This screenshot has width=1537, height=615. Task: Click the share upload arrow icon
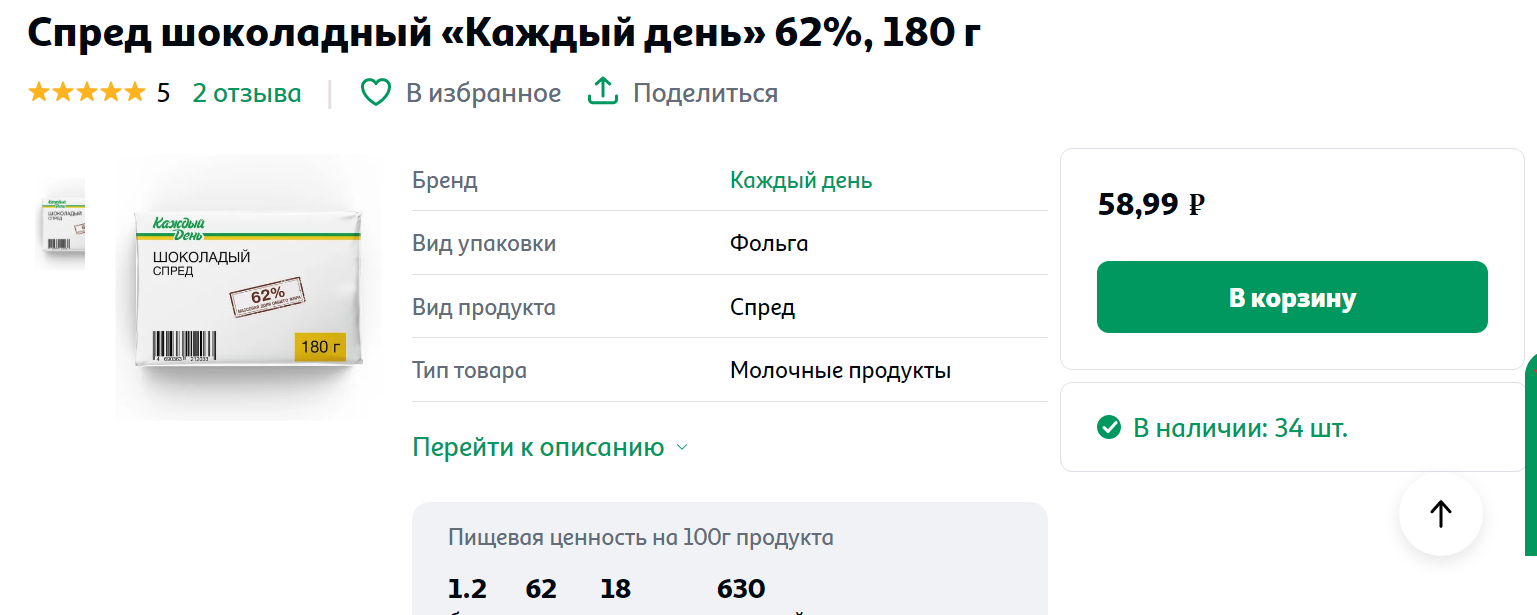pyautogui.click(x=602, y=92)
